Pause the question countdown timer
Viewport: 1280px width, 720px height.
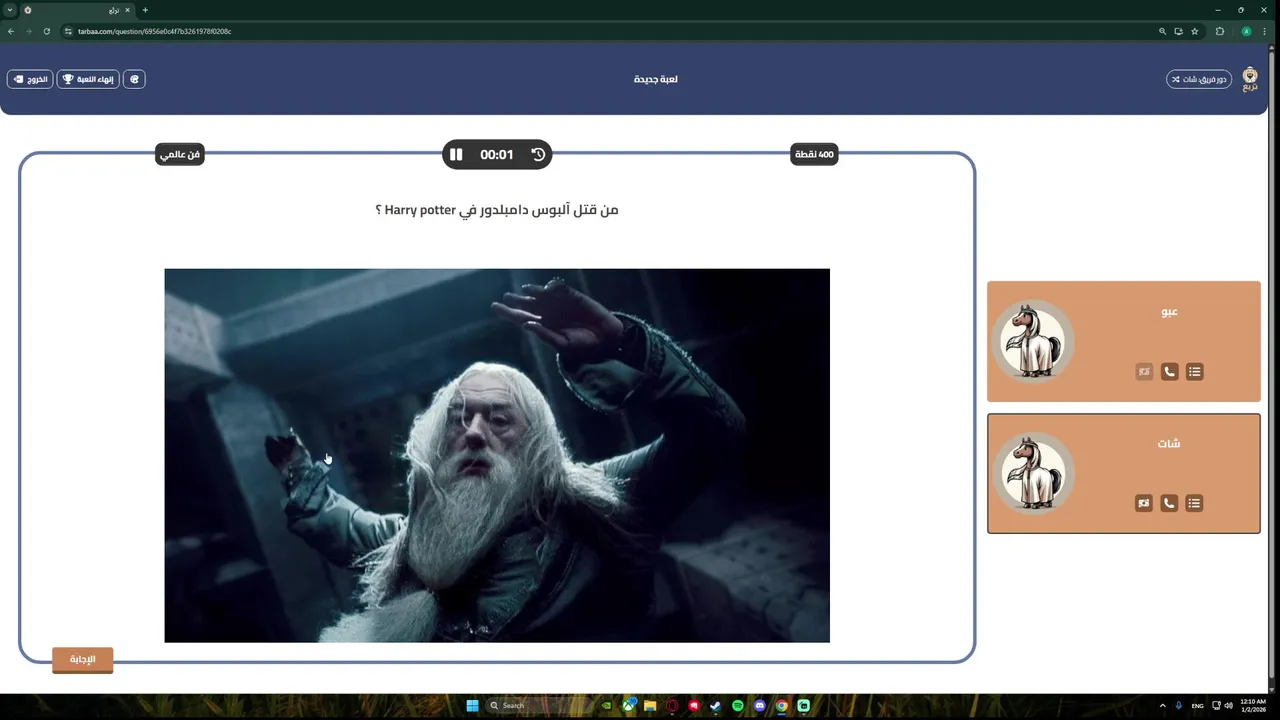[456, 154]
